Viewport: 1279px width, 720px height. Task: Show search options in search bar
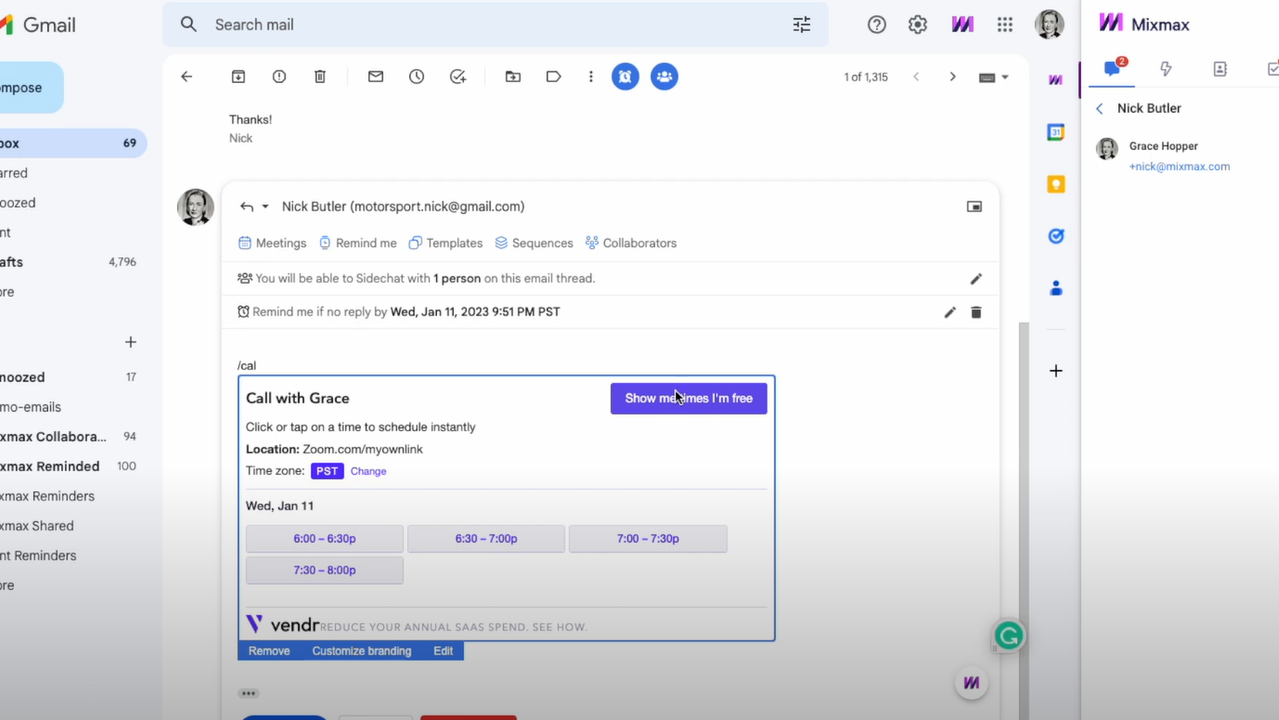801,25
